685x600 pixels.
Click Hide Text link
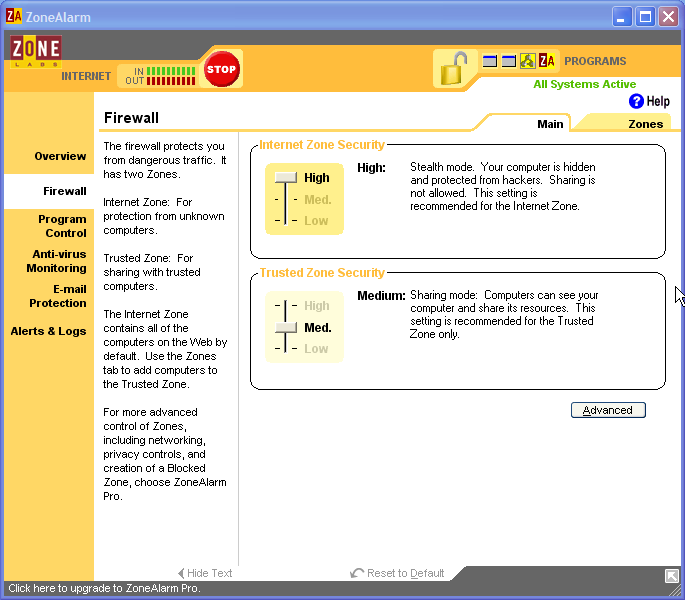point(205,573)
